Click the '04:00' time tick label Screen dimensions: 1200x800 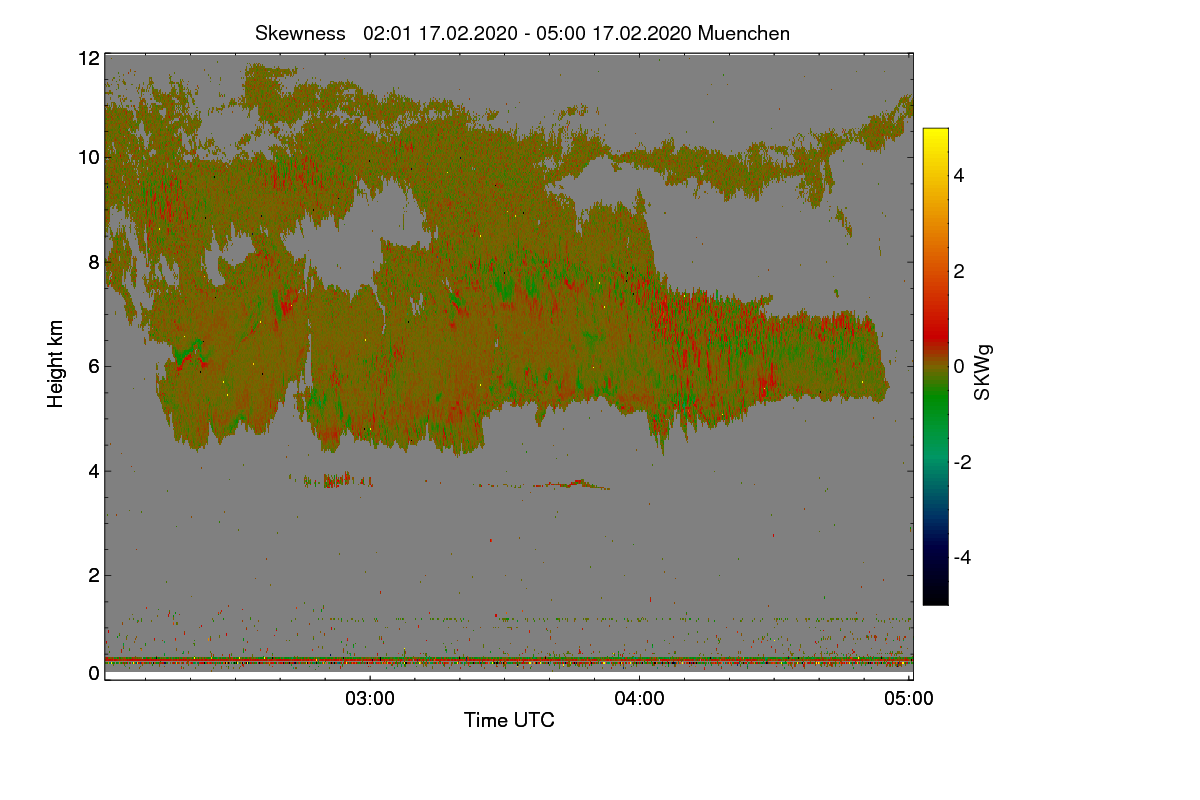(x=640, y=698)
